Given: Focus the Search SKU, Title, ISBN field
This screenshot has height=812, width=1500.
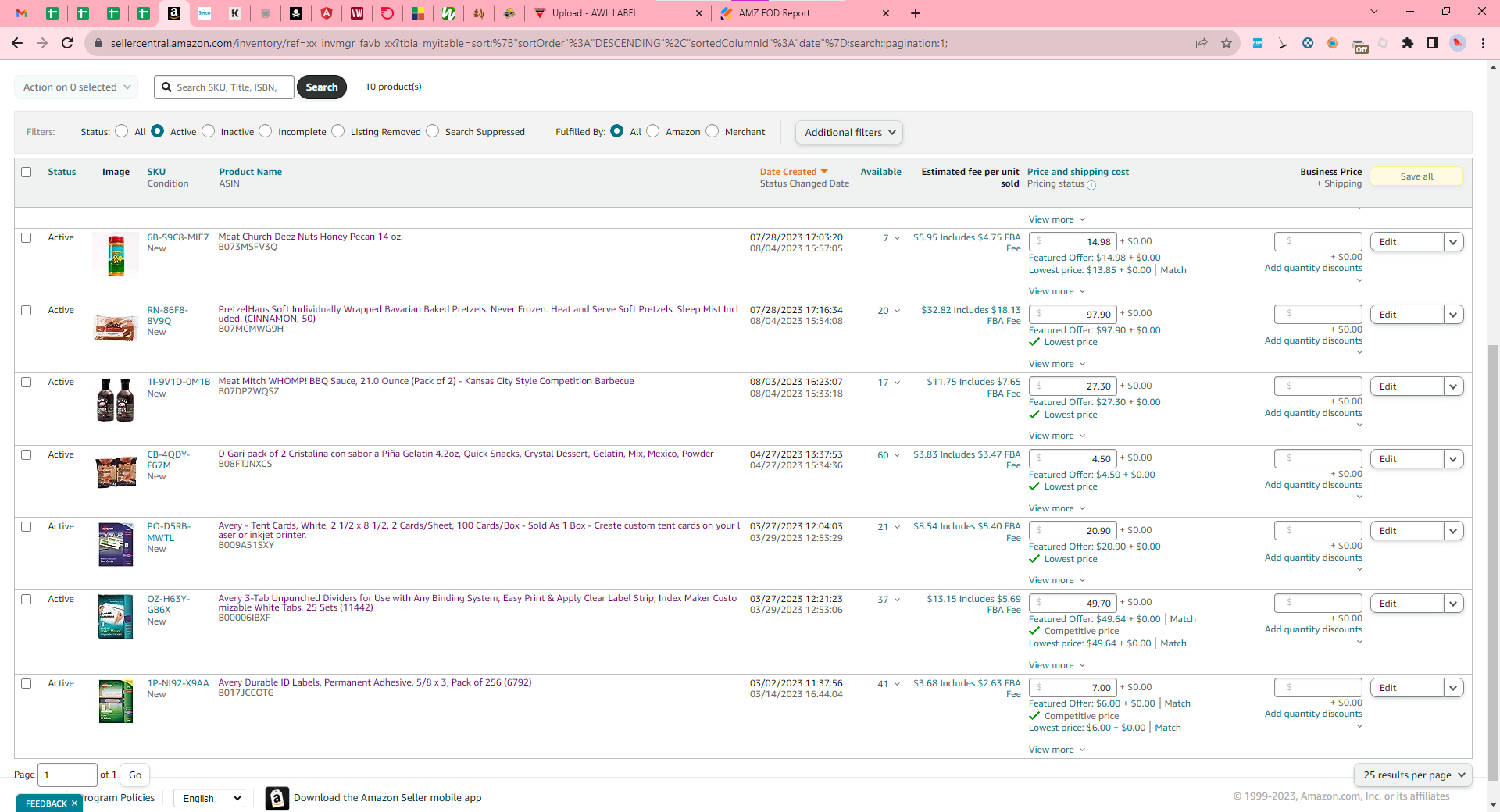Looking at the screenshot, I should 225,87.
